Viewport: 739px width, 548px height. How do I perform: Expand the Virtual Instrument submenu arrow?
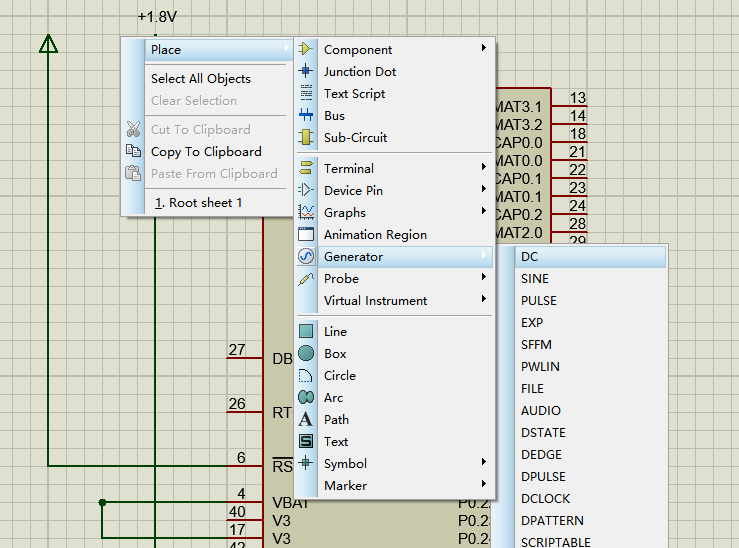pos(484,300)
